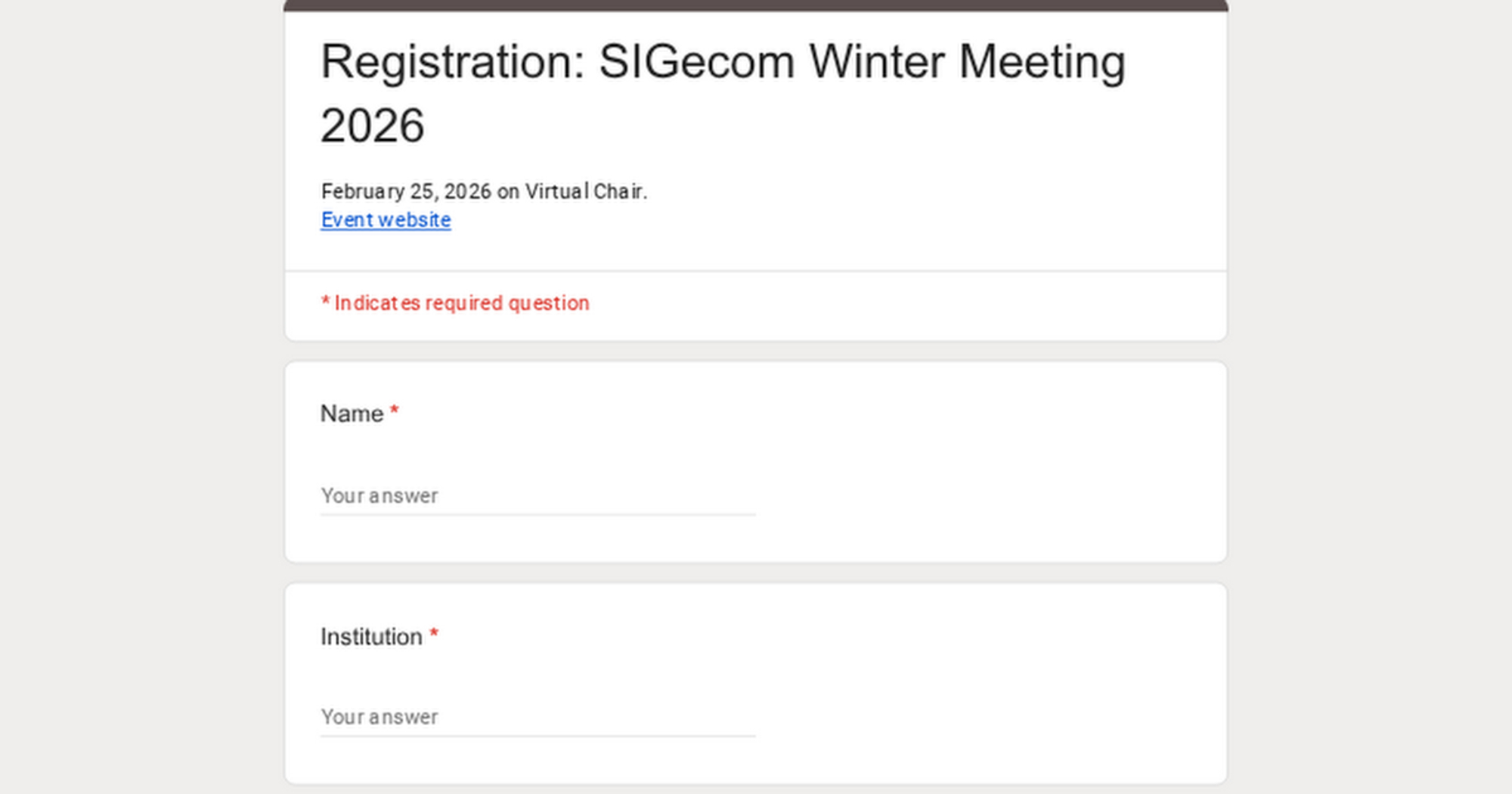1512x794 pixels.
Task: Click the words "Virtual Chair" in the description
Action: click(585, 191)
